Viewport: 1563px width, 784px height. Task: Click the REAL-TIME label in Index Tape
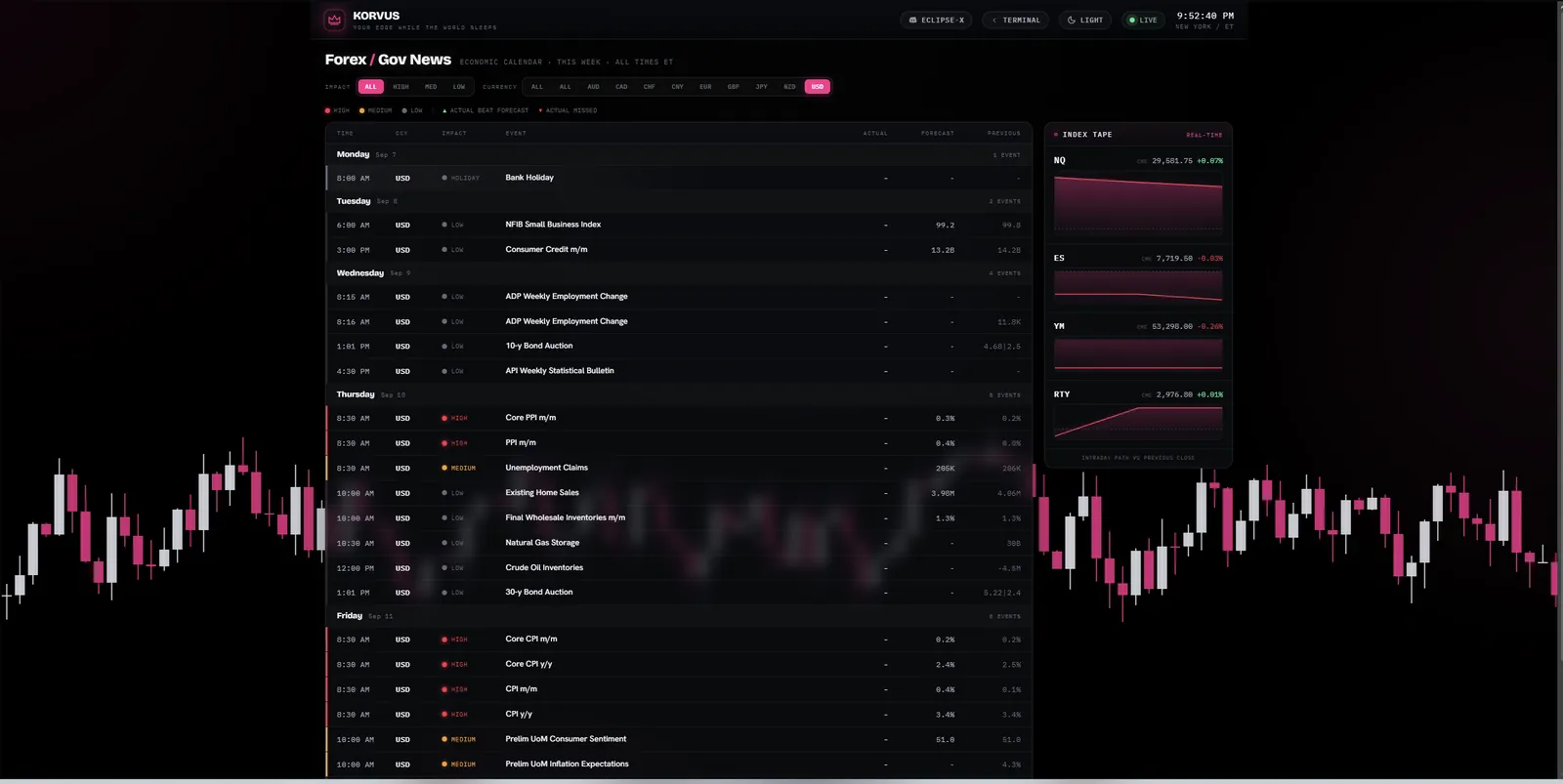coord(1204,135)
